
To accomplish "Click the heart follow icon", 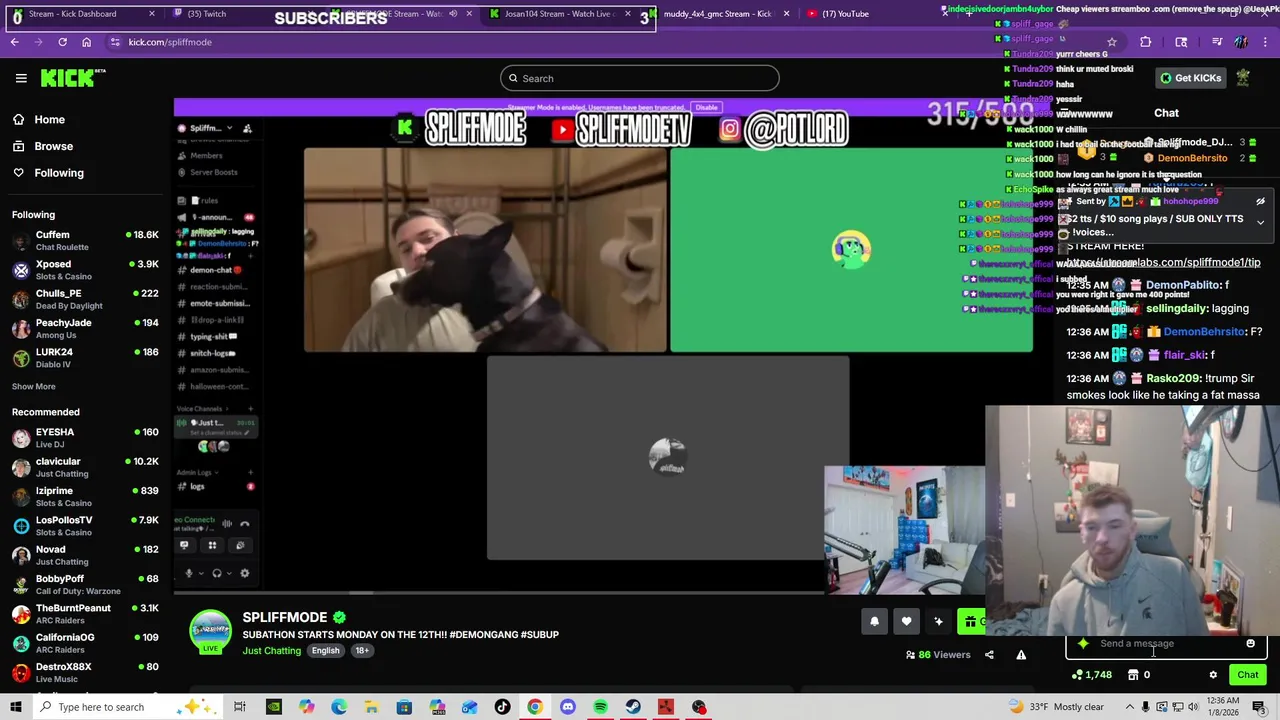I will pos(906,622).
